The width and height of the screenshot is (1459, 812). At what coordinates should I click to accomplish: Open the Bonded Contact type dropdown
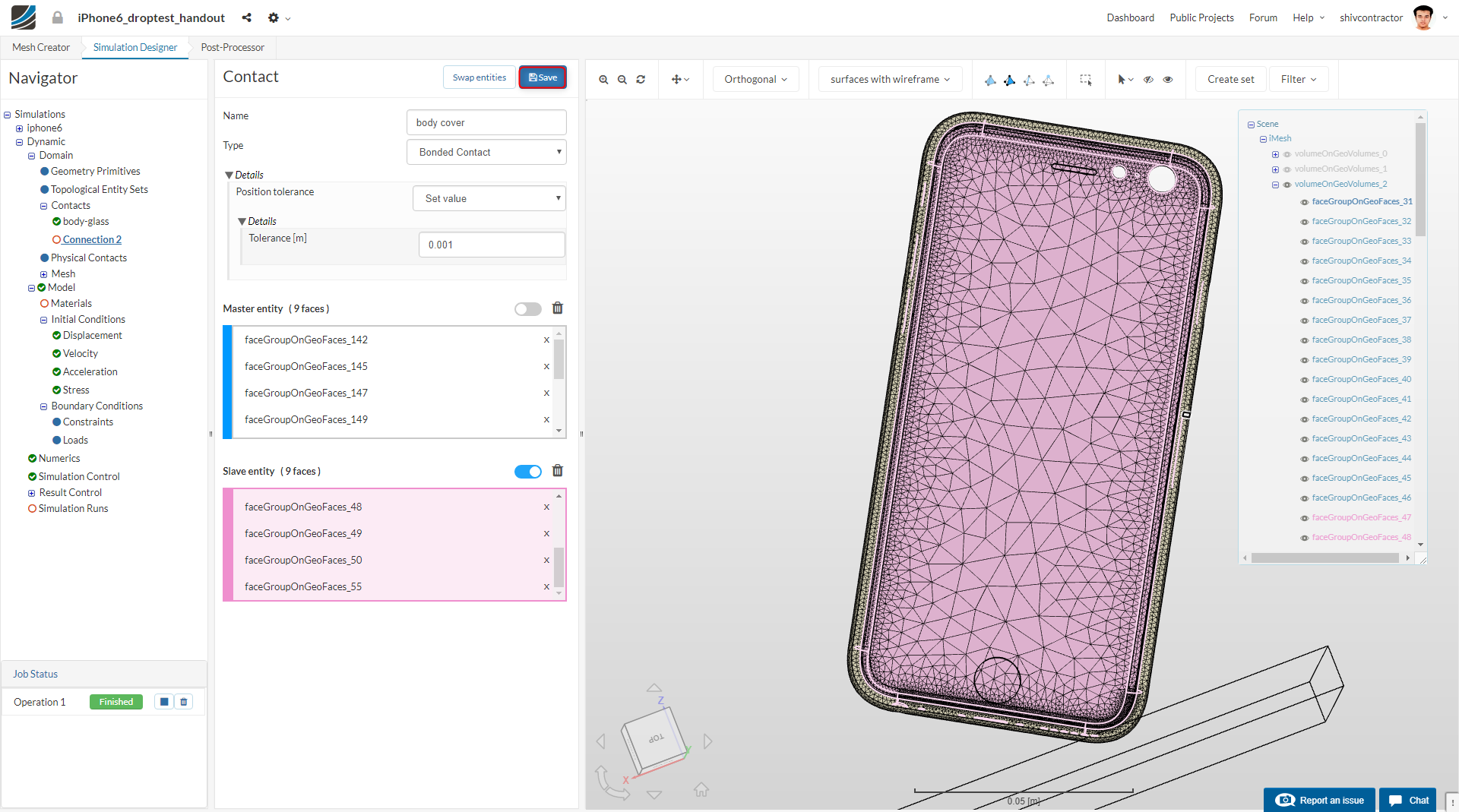click(486, 152)
